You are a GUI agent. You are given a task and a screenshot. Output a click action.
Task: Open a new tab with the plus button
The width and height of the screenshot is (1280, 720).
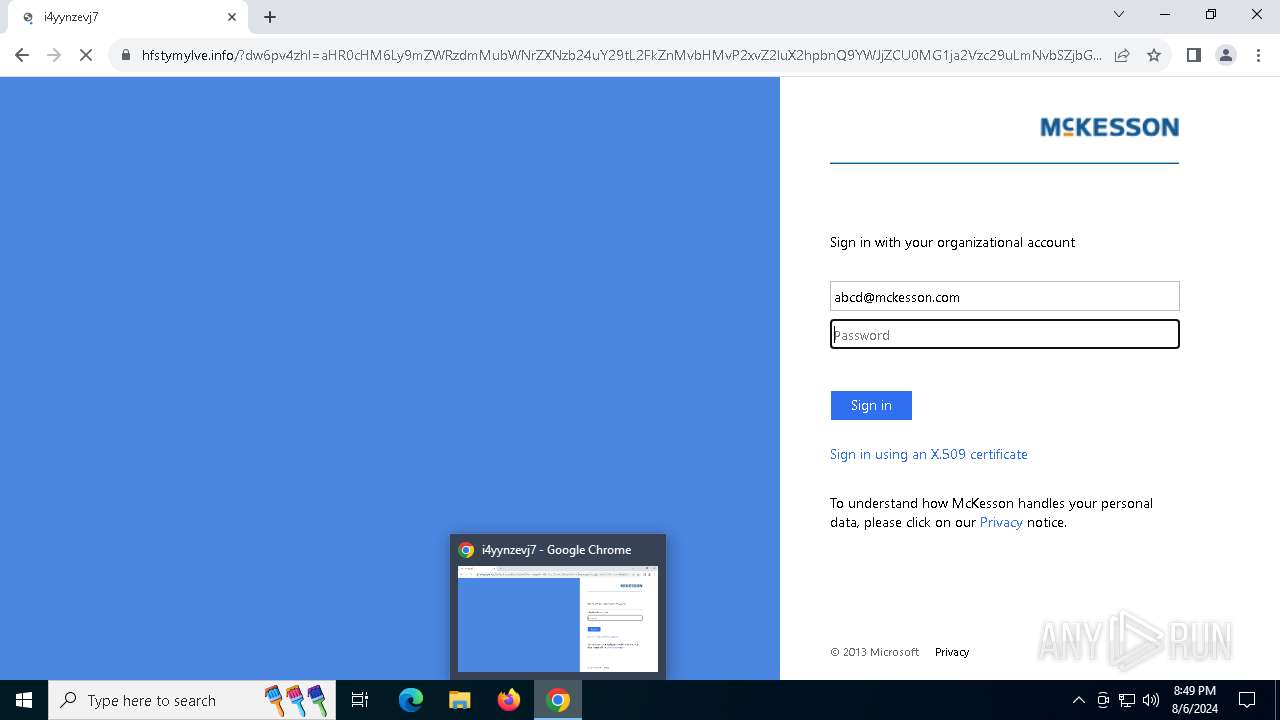(270, 17)
